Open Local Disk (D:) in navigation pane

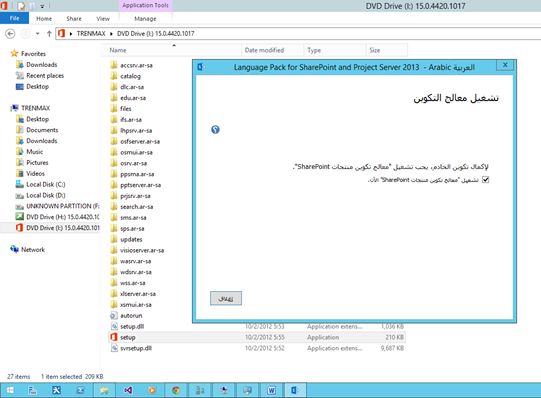pyautogui.click(x=46, y=195)
